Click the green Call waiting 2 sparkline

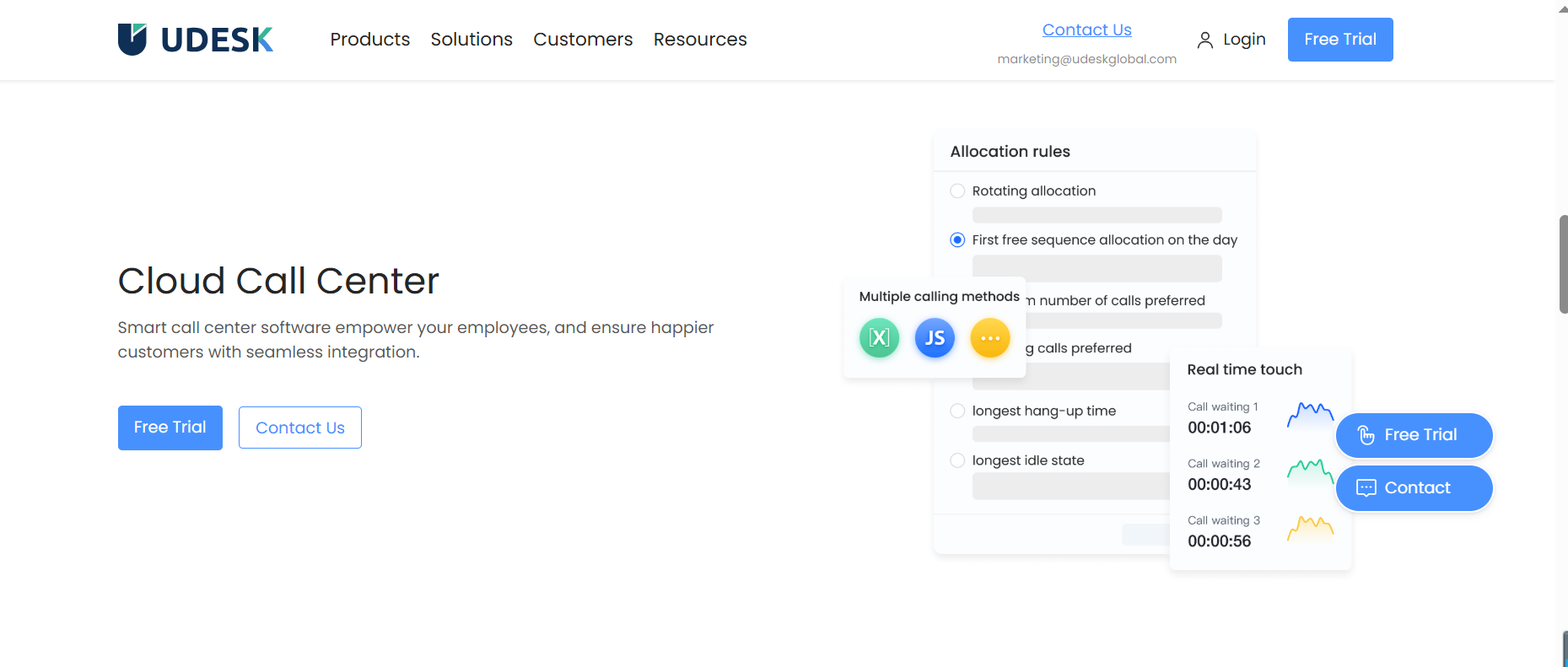pos(1310,471)
